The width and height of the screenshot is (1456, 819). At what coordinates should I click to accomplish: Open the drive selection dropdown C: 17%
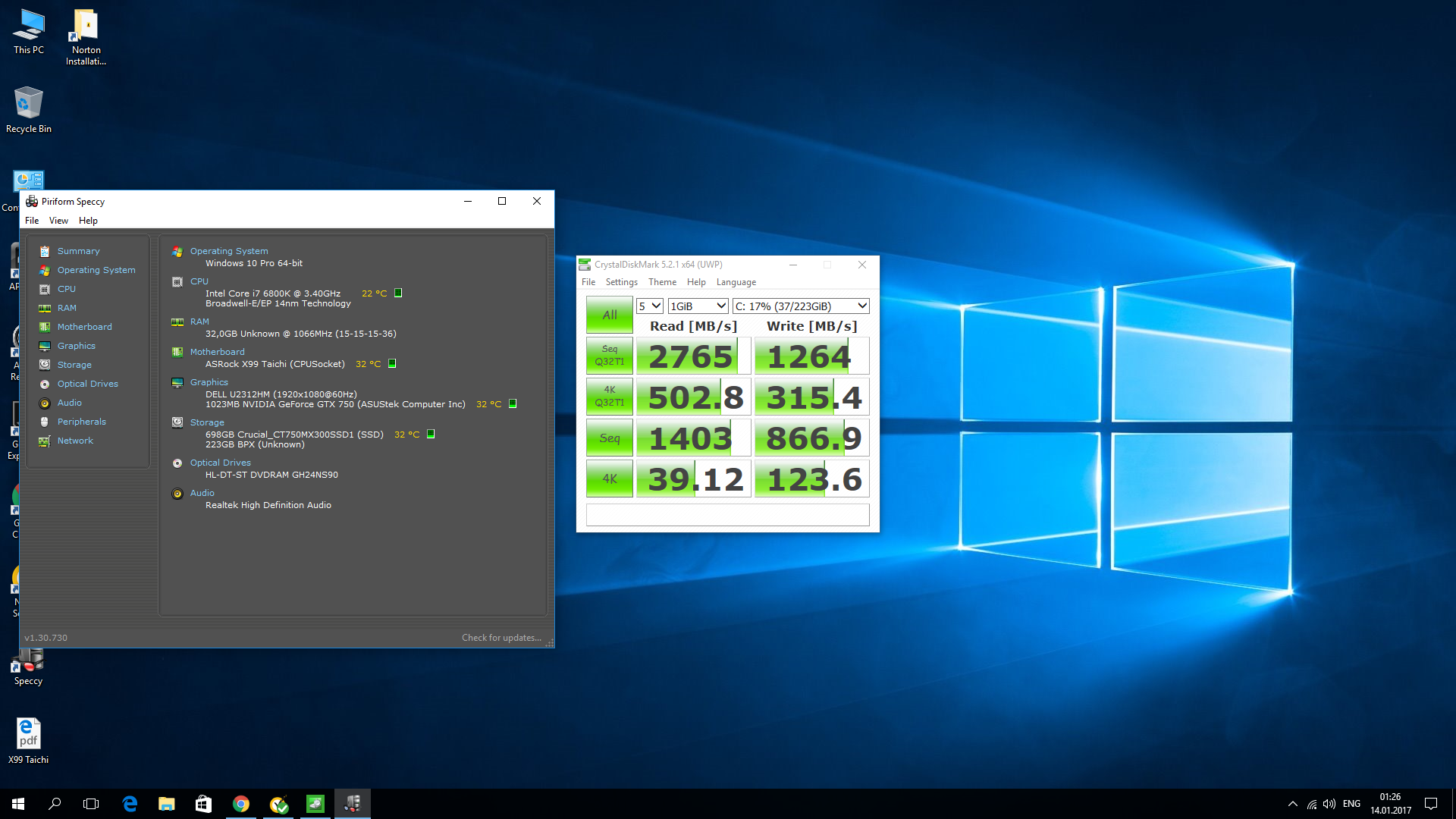[800, 306]
